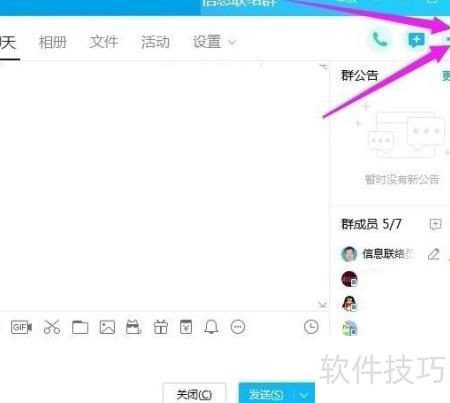Image resolution: width=450 pixels, height=403 pixels.
Task: Expand send options arrow beside 发送
Action: click(304, 395)
